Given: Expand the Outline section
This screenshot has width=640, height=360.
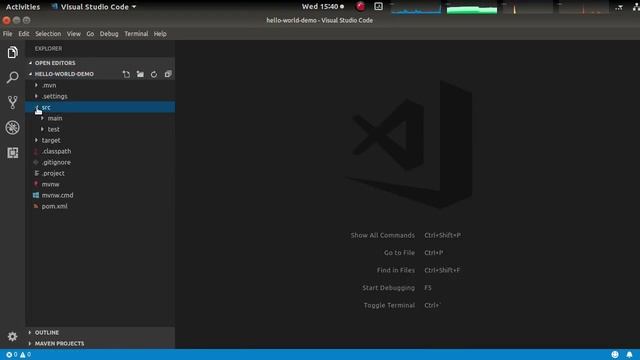Looking at the screenshot, I should [100, 333].
